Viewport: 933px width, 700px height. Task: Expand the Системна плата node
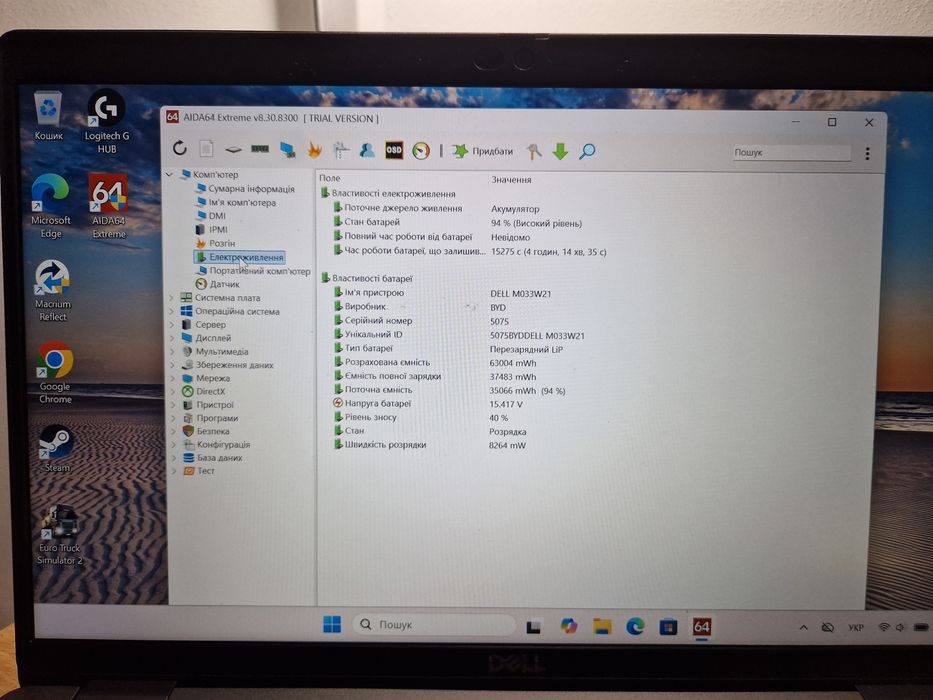coord(172,297)
